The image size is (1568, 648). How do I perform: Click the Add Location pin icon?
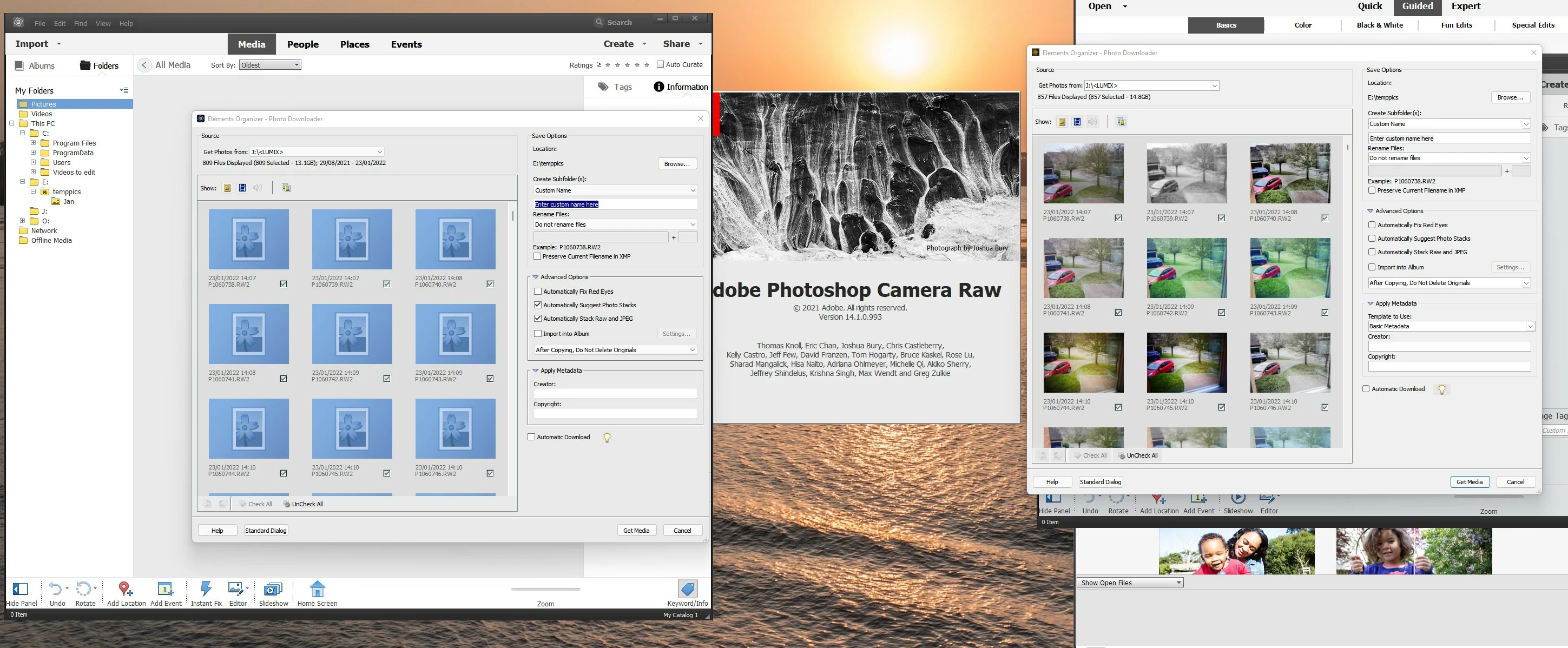[x=126, y=589]
